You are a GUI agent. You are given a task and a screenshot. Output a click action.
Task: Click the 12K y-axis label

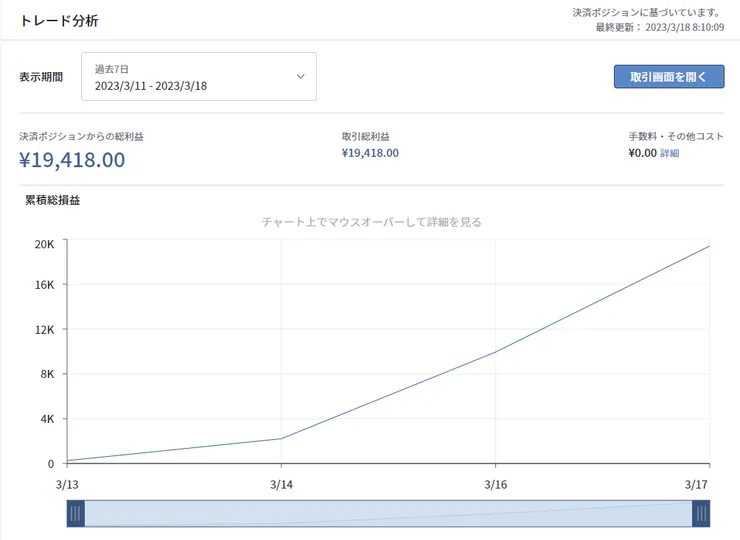[x=44, y=329]
